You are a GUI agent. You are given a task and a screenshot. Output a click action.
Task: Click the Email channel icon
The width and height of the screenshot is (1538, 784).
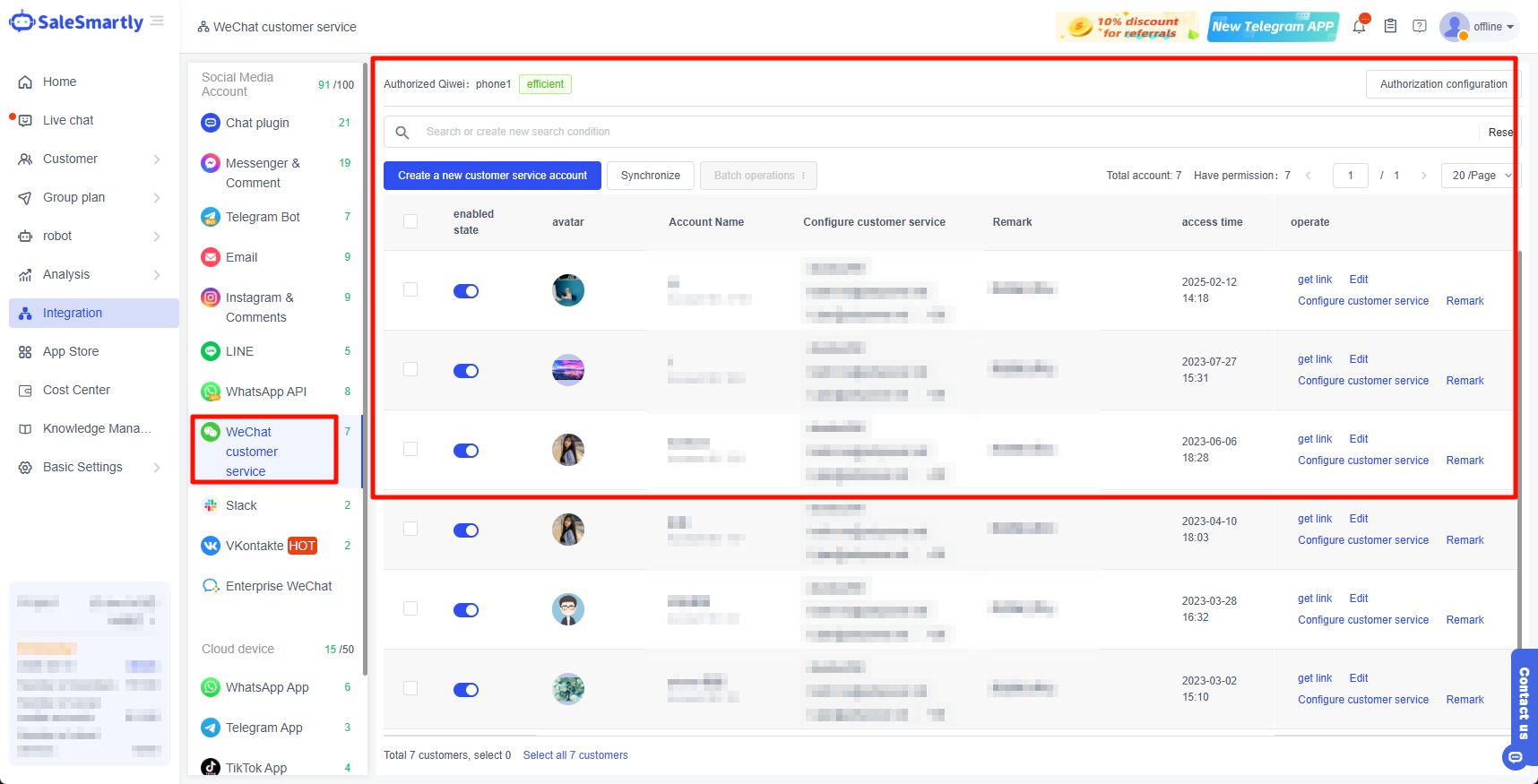point(211,257)
